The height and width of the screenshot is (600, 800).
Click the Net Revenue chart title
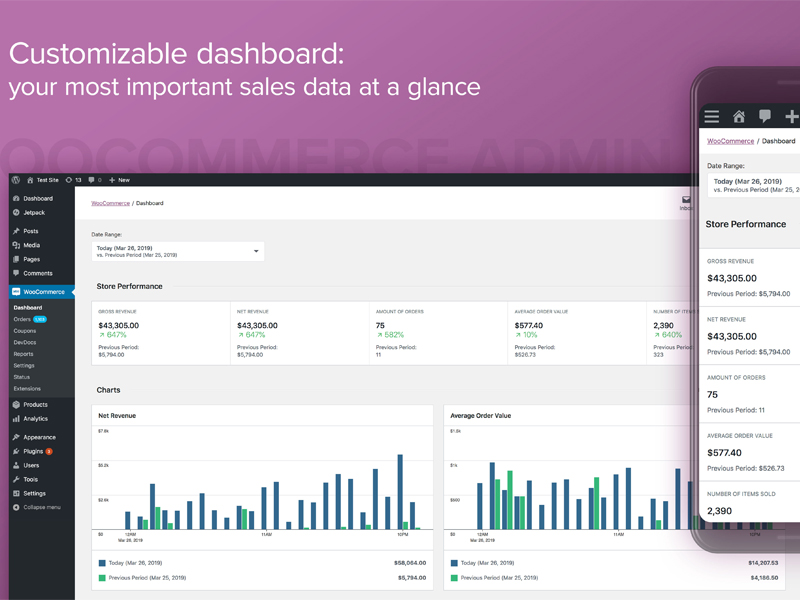click(x=117, y=416)
